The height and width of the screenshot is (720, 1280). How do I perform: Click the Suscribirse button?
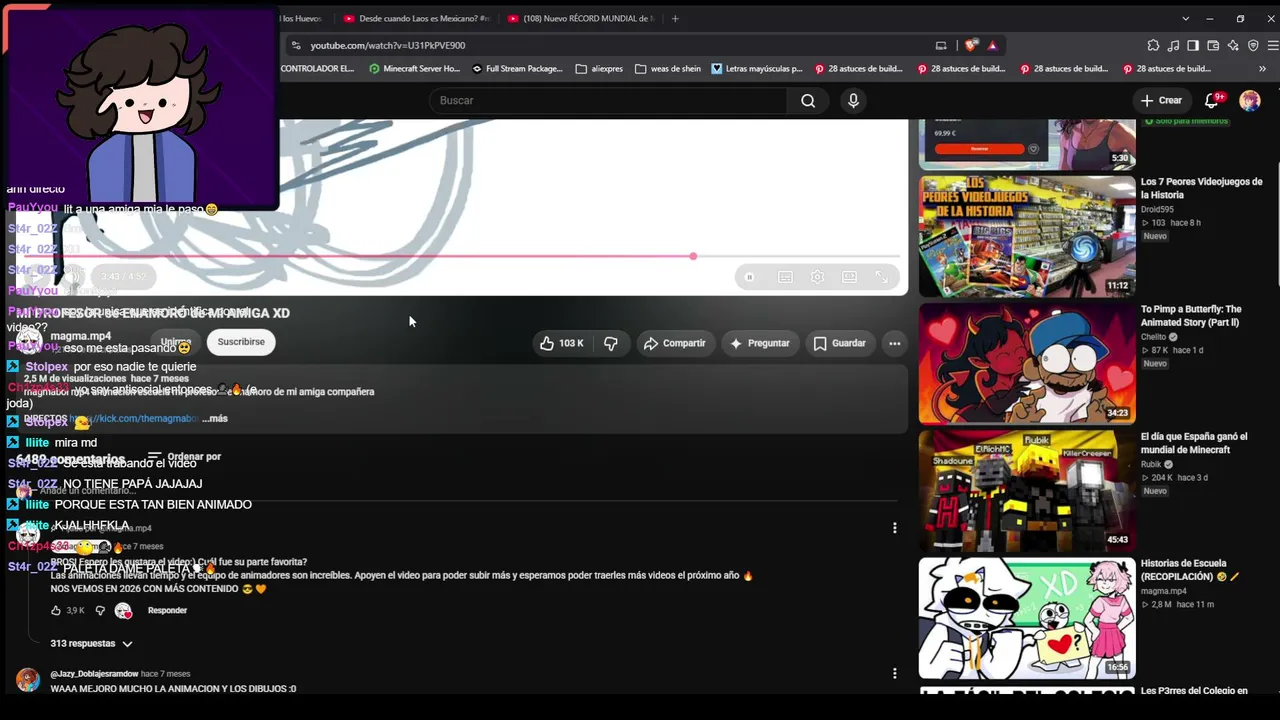tap(241, 342)
